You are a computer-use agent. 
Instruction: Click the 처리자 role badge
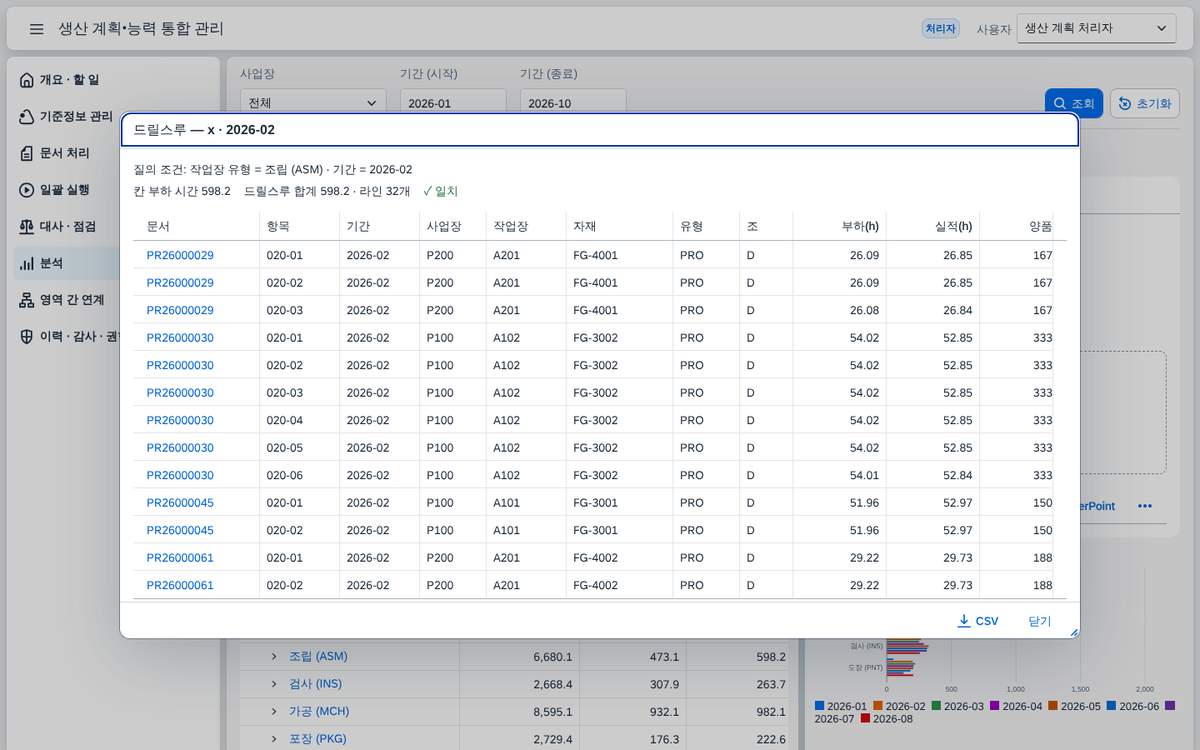(x=941, y=29)
